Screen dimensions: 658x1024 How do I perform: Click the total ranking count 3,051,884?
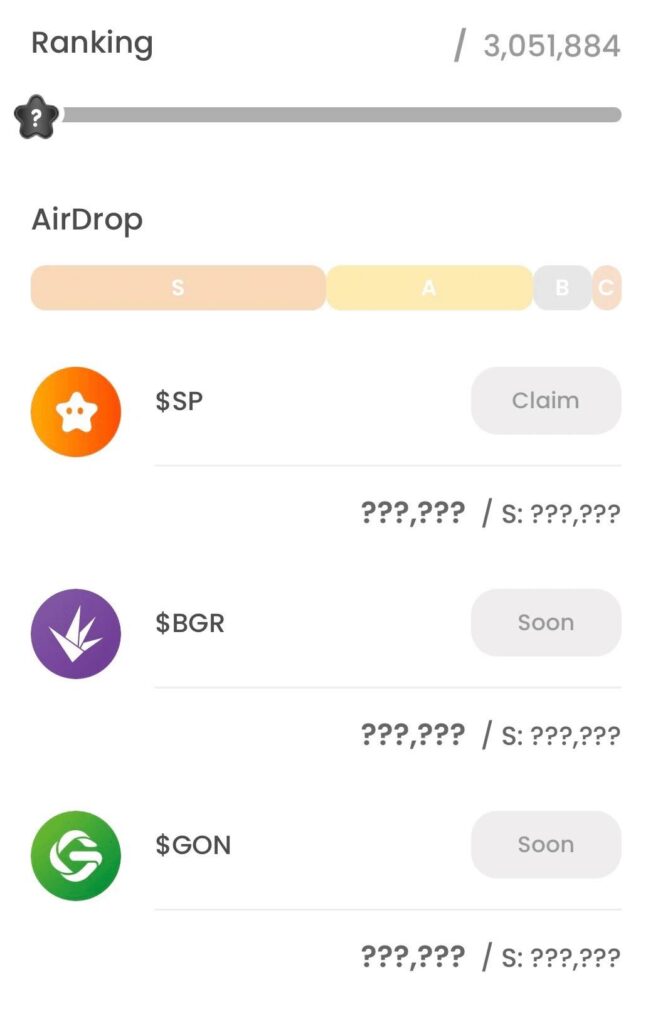(552, 46)
